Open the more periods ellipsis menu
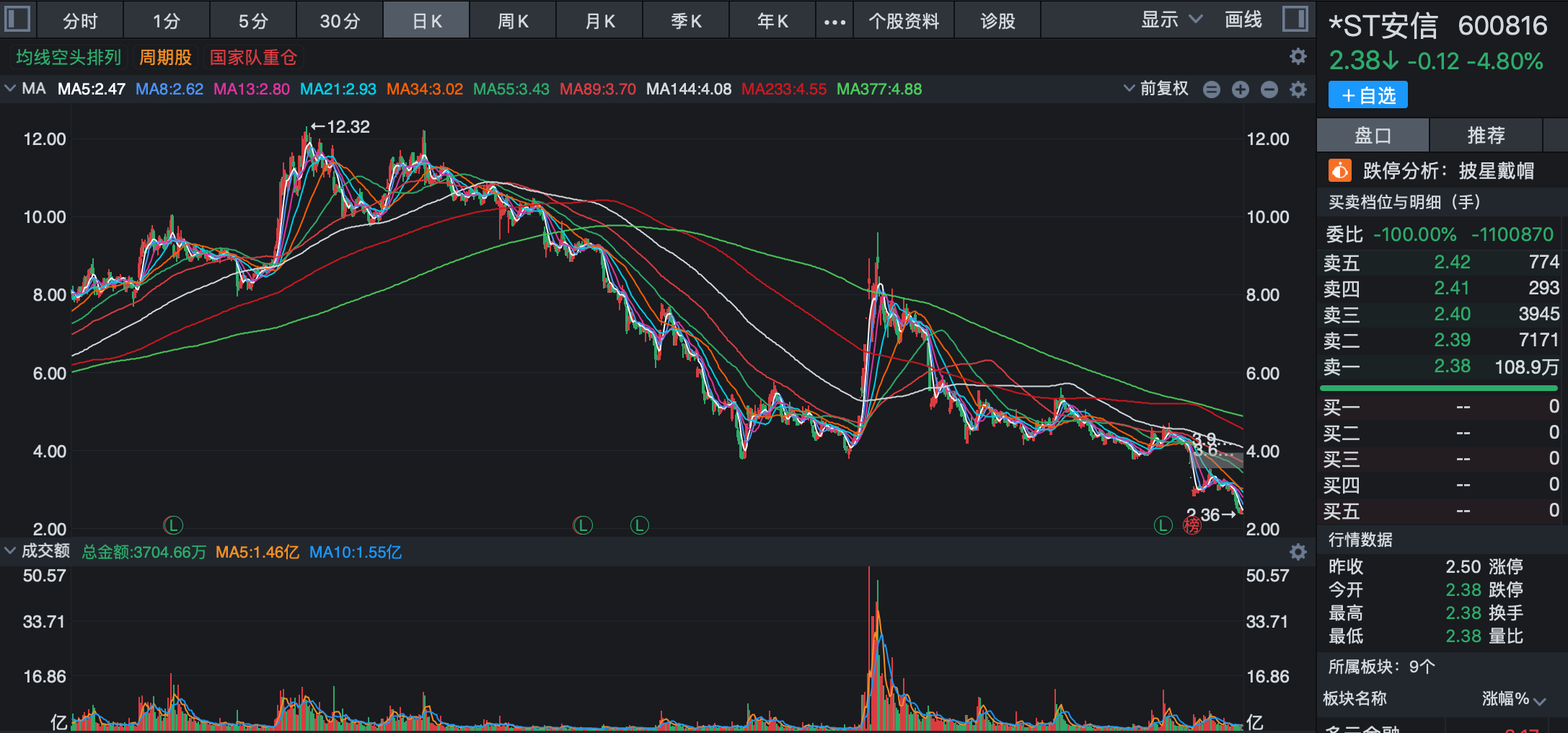The height and width of the screenshot is (733, 1568). 834,22
